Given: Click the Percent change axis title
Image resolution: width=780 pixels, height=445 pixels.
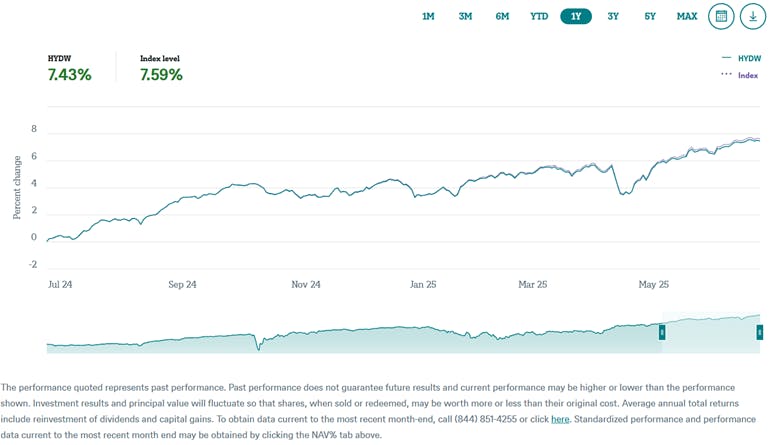Looking at the screenshot, I should (17, 187).
